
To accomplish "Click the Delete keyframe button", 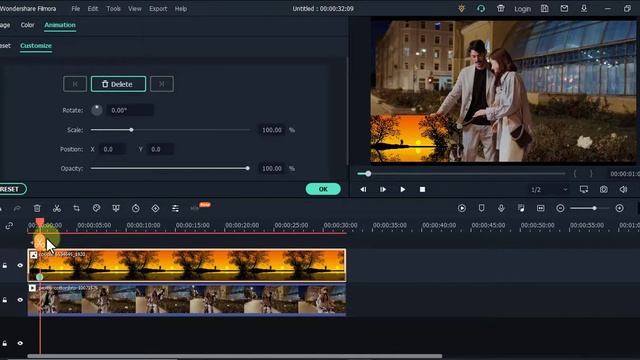I will pyautogui.click(x=118, y=84).
